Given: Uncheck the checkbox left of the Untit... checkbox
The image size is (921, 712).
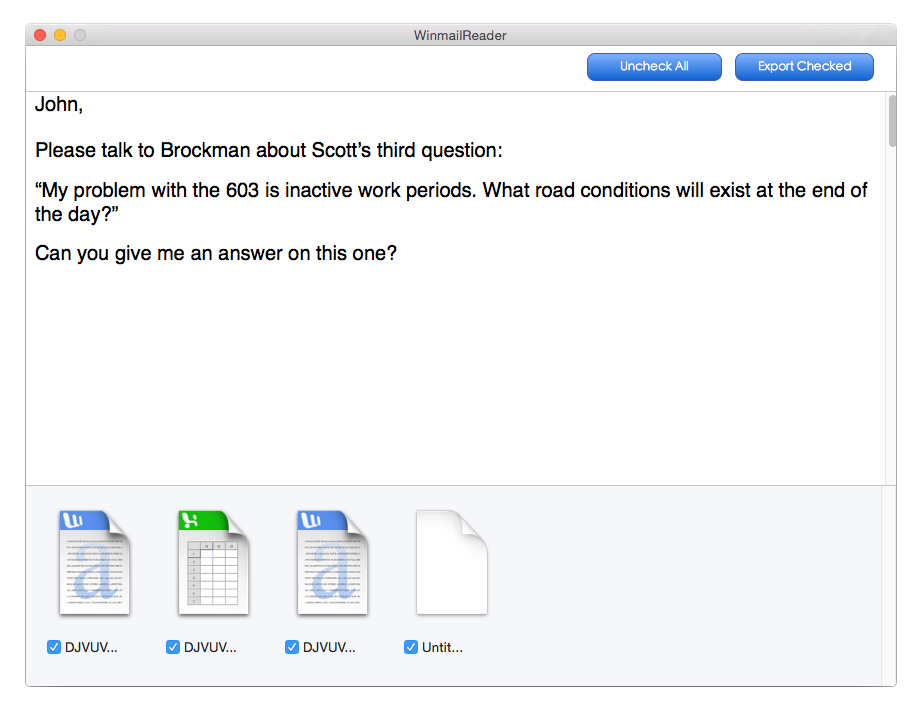Looking at the screenshot, I should point(292,647).
